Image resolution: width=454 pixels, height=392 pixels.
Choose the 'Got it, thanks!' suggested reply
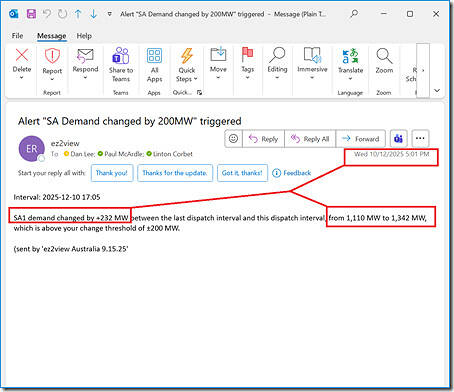coord(242,173)
